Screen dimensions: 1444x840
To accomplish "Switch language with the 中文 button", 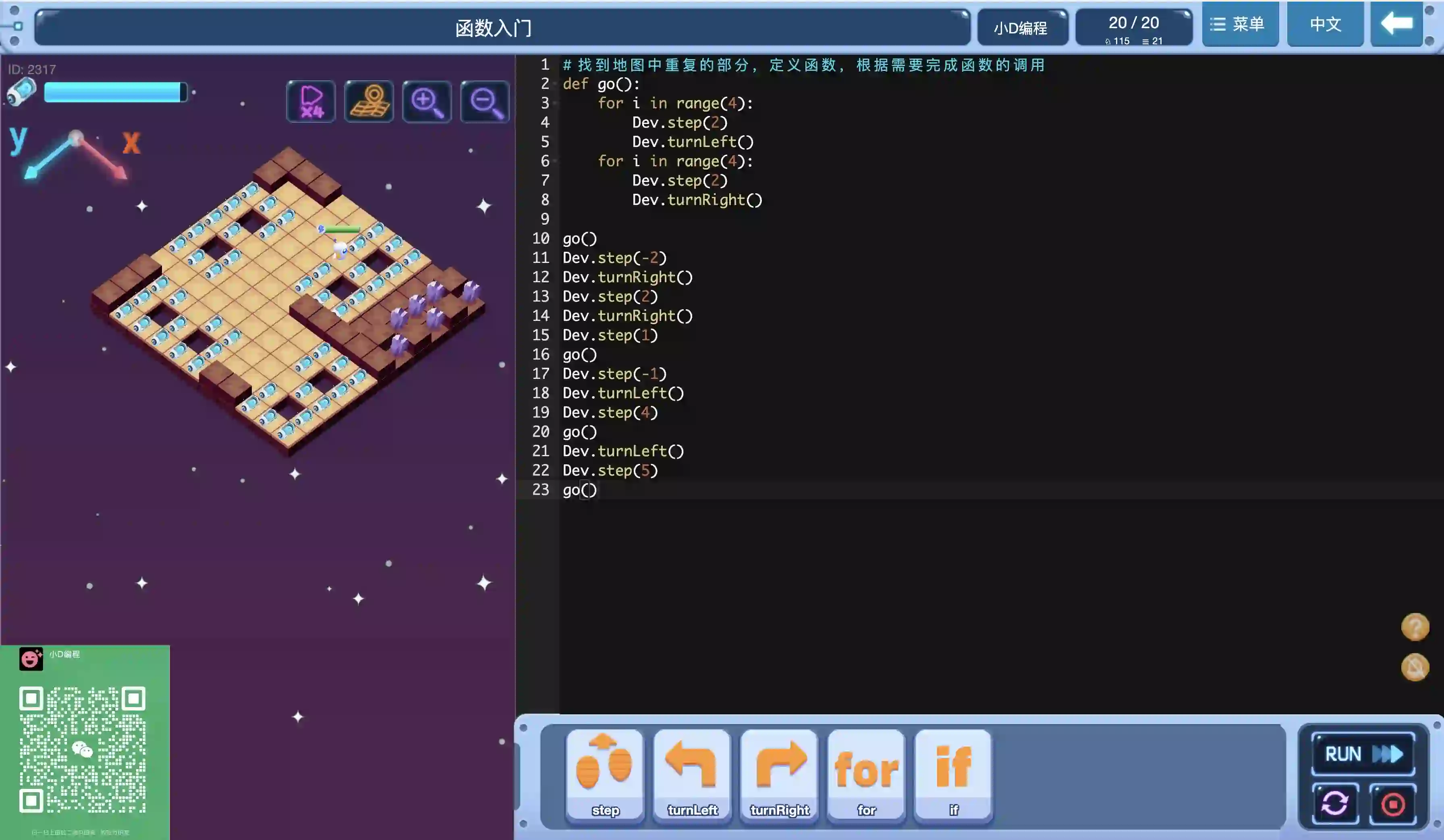I will [1325, 24].
